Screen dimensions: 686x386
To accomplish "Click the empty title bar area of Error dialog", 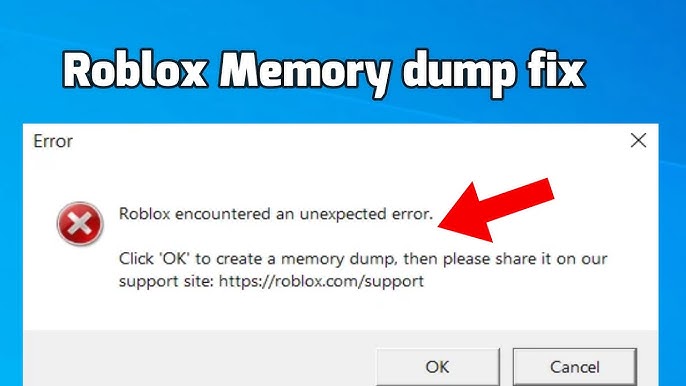I will click(x=350, y=141).
